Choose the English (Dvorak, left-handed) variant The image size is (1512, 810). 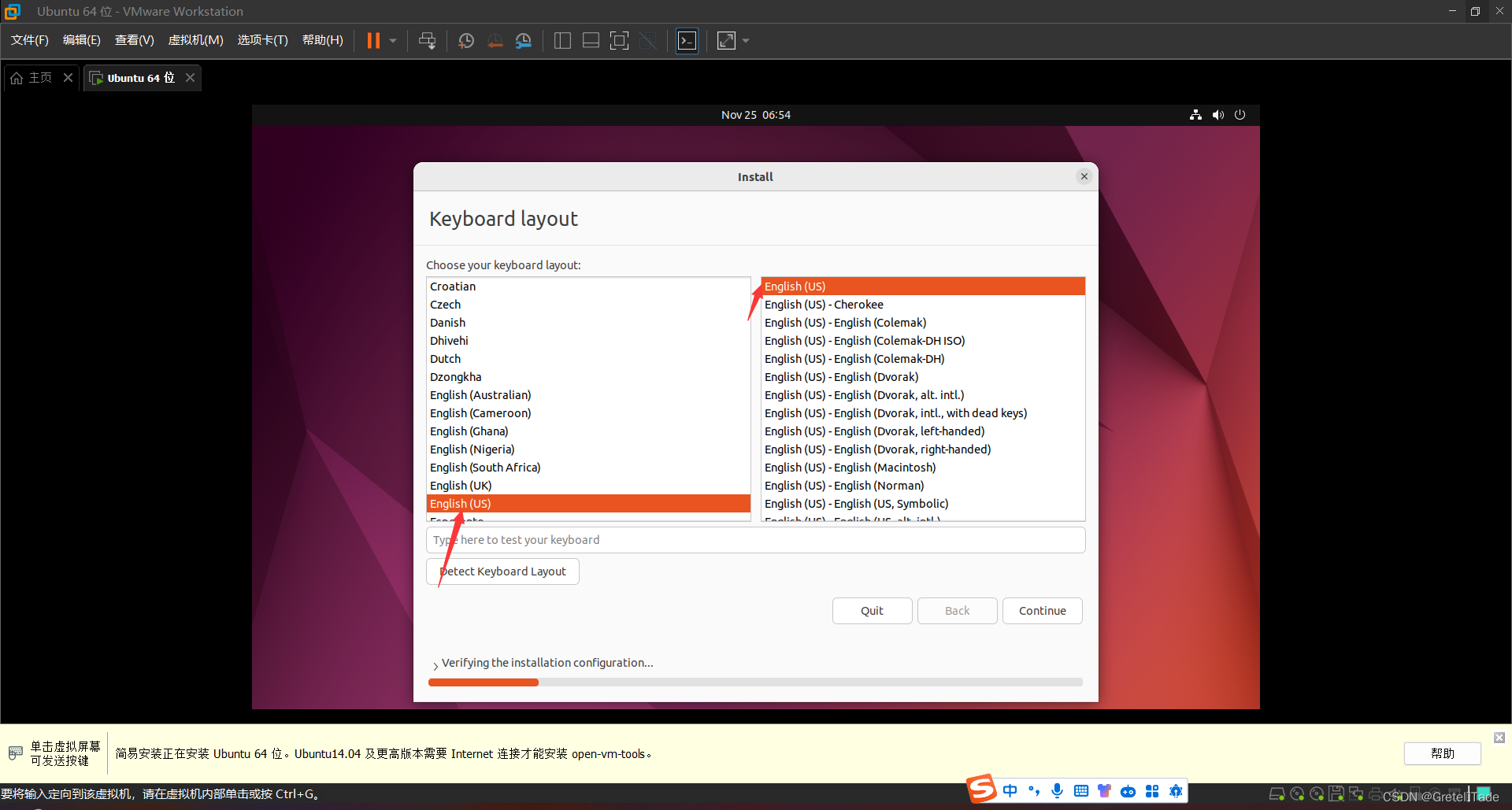923,431
